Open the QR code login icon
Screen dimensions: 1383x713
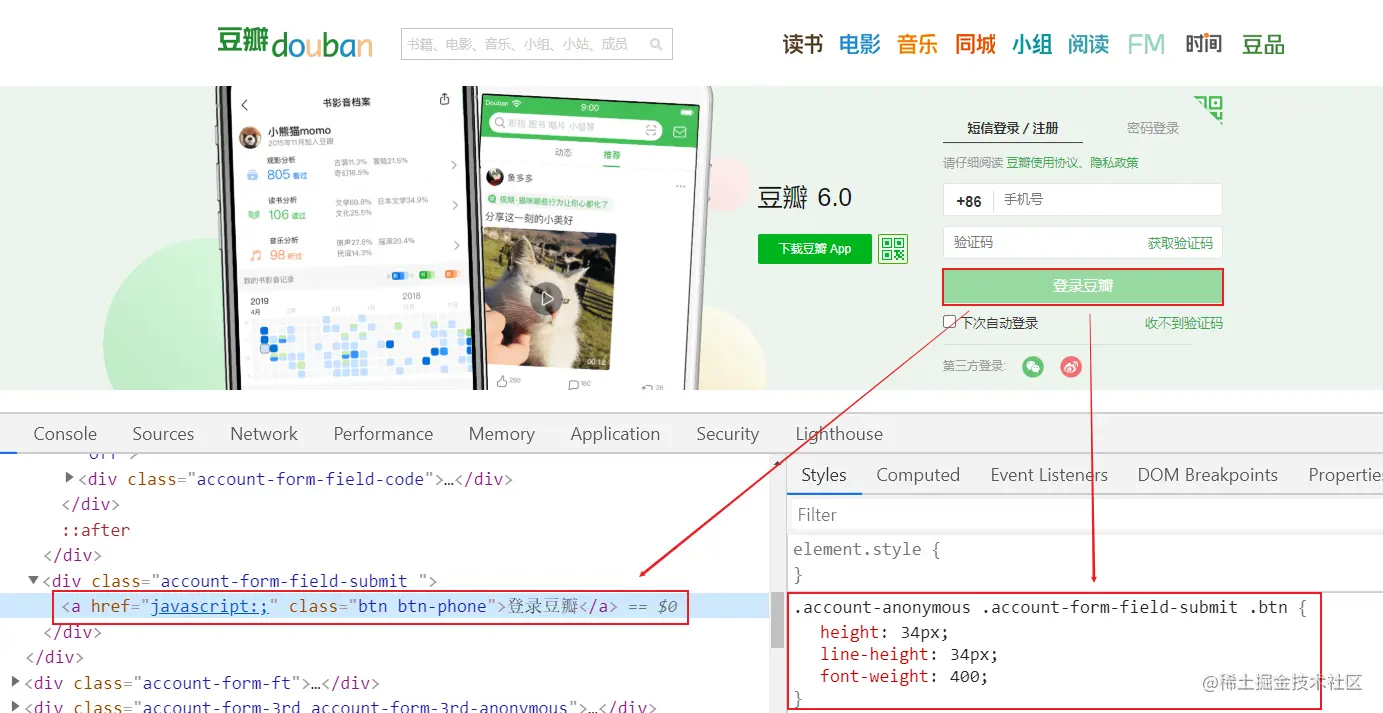1208,110
